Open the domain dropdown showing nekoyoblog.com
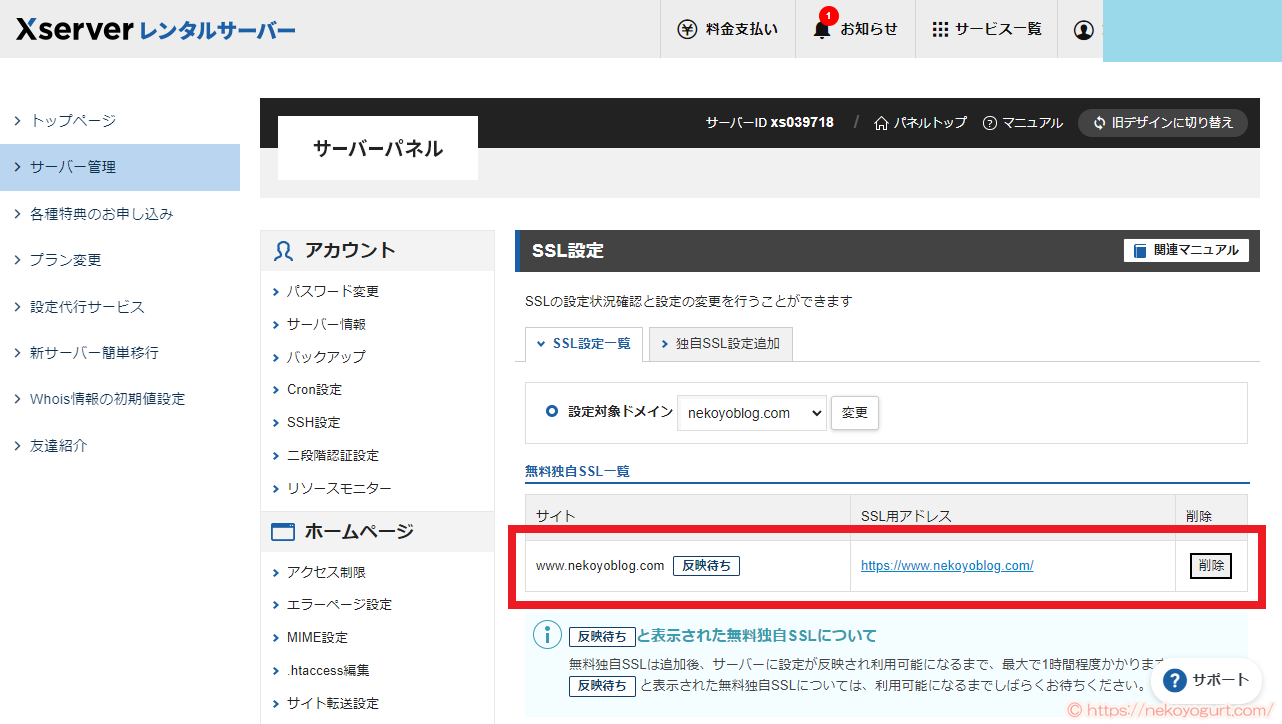Image resolution: width=1282 pixels, height=724 pixels. [x=751, y=411]
